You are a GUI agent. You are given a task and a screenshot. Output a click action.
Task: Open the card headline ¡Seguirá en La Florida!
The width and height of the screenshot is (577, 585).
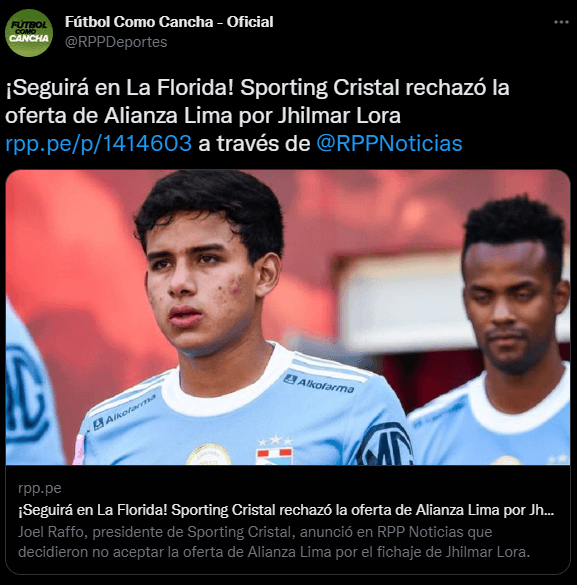pos(286,510)
